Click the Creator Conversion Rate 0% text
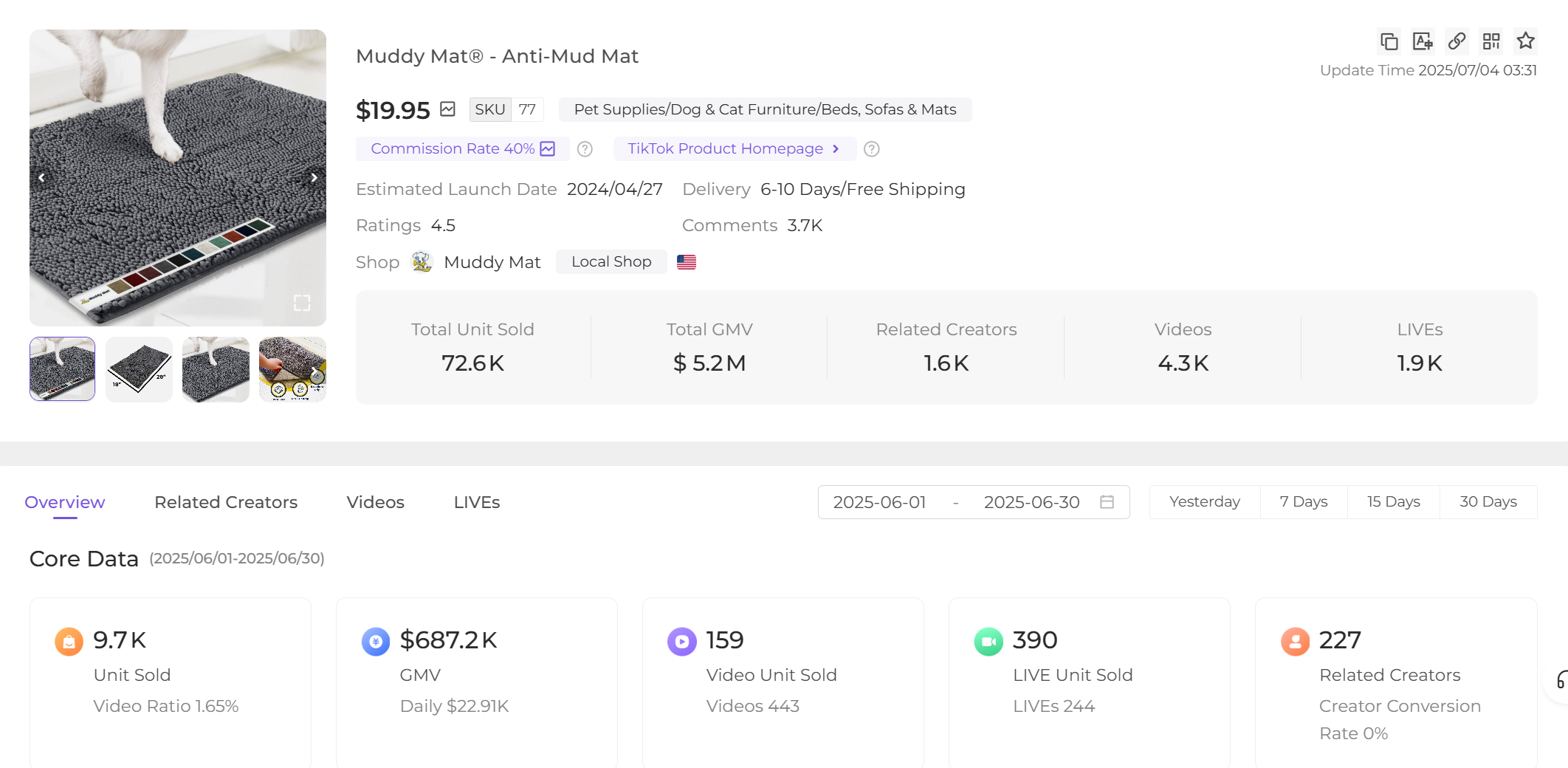Screen dimensions: 1568x768 pos(1400,720)
